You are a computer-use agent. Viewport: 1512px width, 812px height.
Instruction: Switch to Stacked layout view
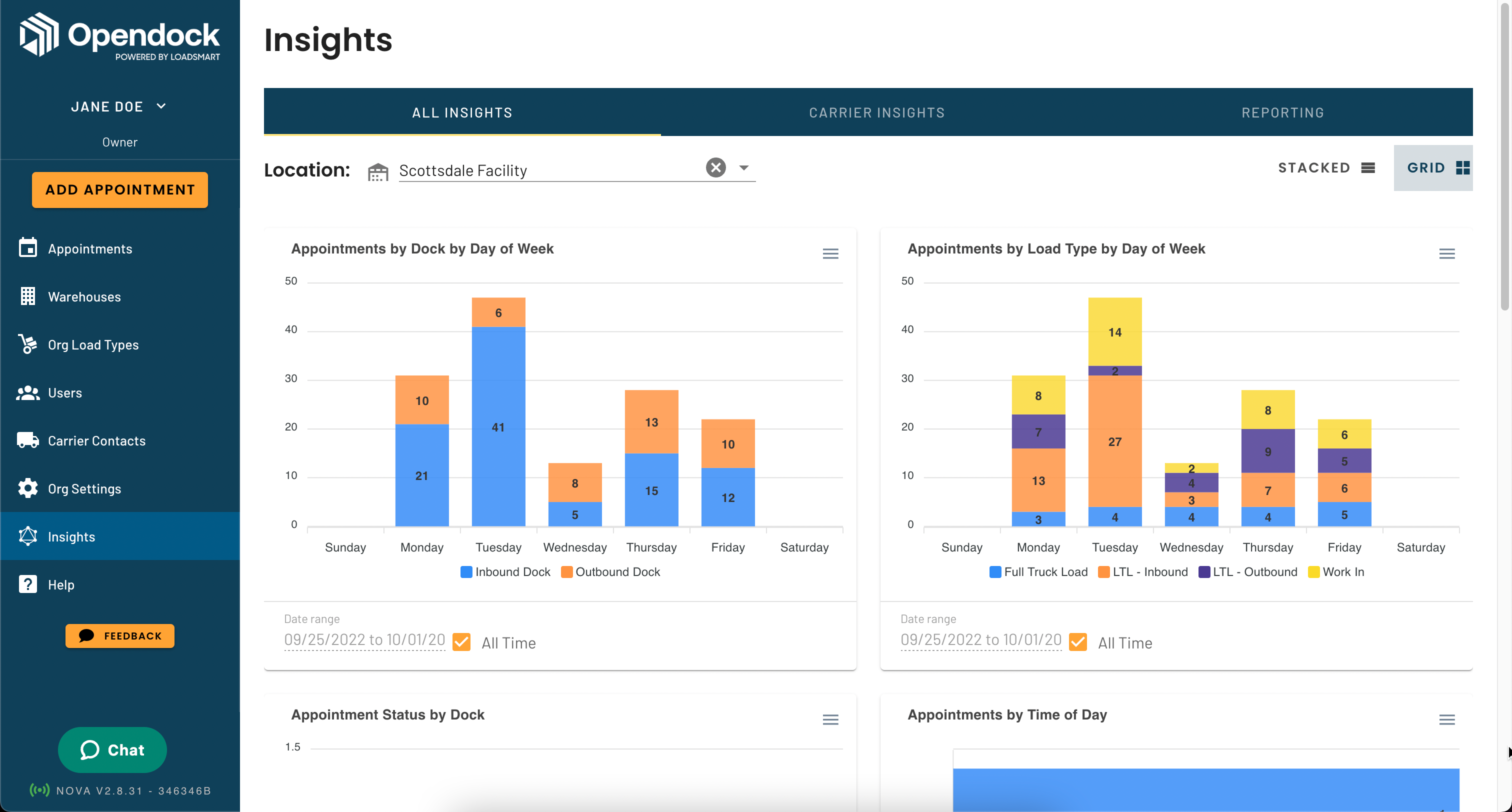coord(1326,168)
